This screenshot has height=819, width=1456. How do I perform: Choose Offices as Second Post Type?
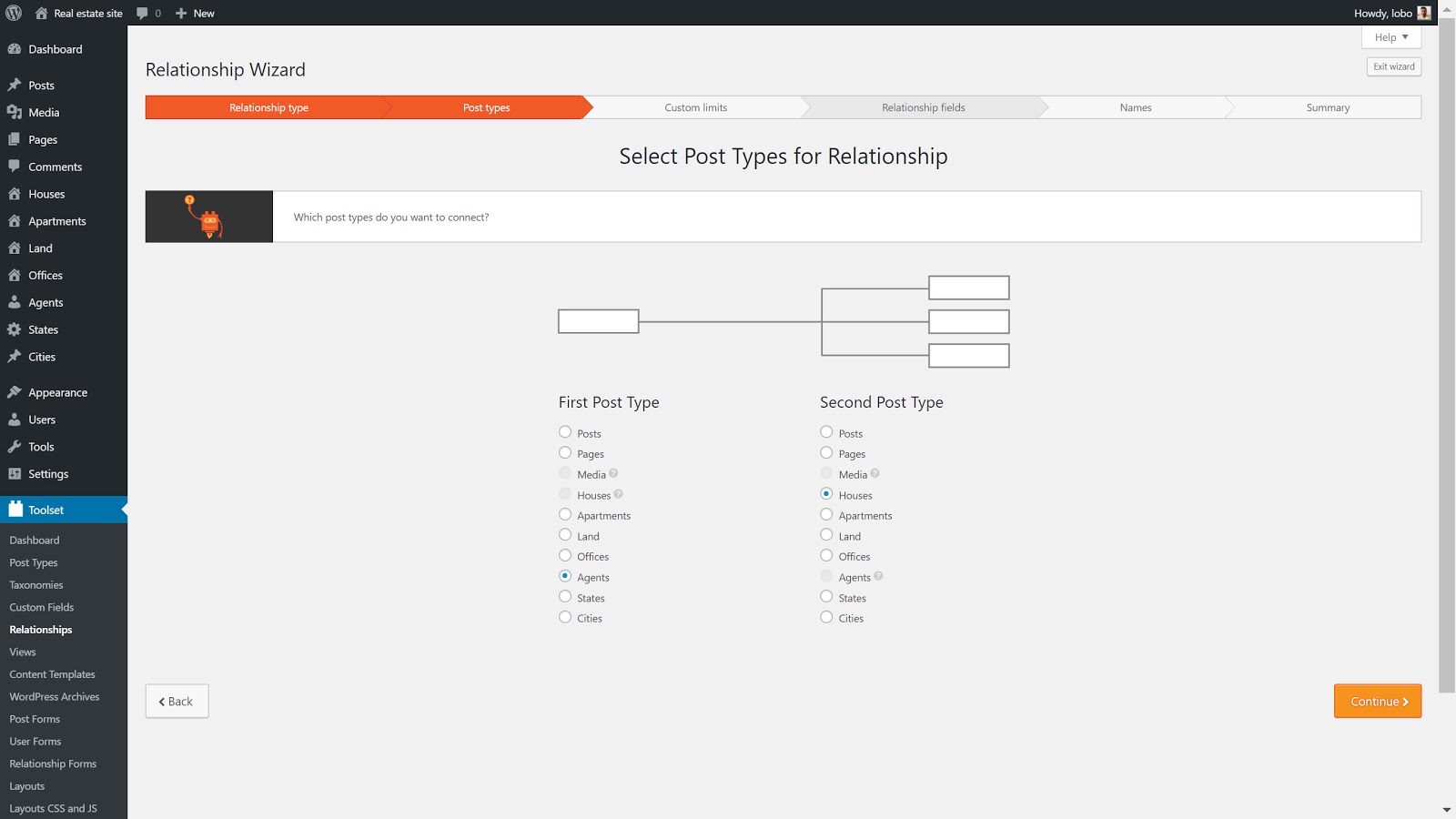[826, 556]
